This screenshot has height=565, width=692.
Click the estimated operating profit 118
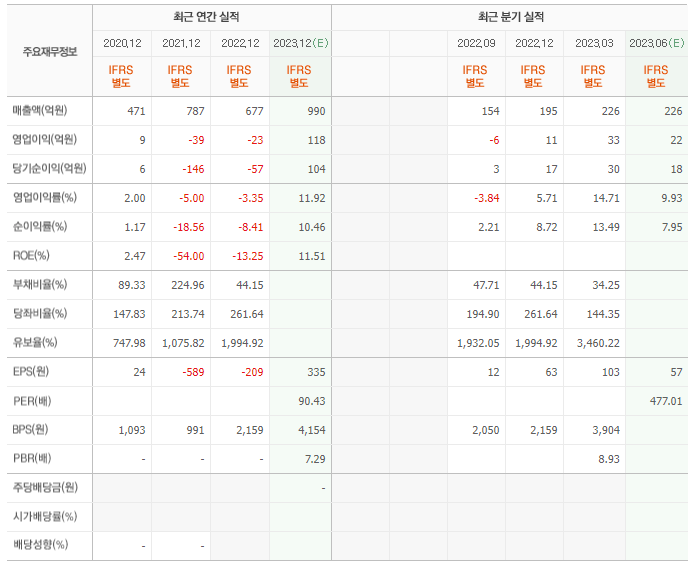pyautogui.click(x=316, y=140)
